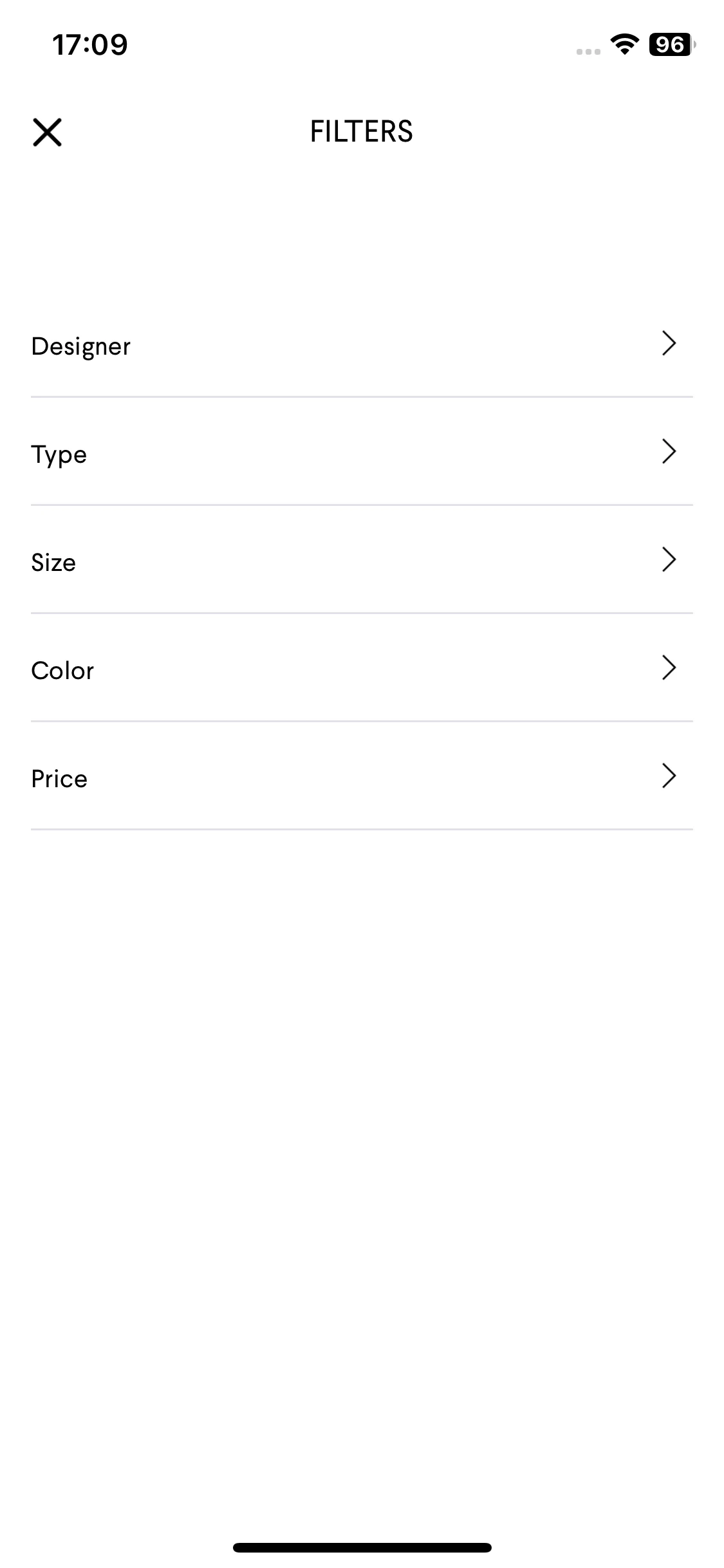Click the chevron beside Color
The width and height of the screenshot is (724, 1568).
[x=669, y=668]
